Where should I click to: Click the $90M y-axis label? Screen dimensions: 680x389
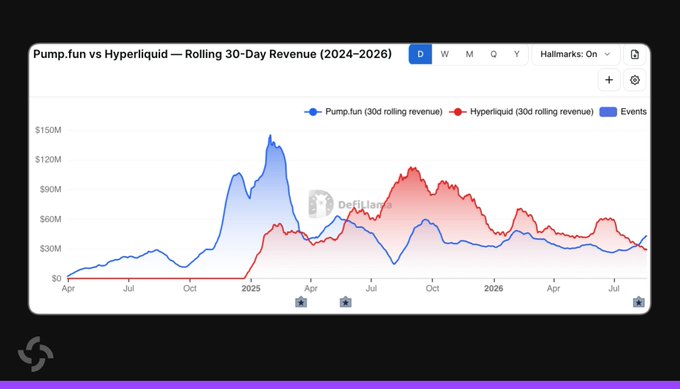pyautogui.click(x=50, y=190)
